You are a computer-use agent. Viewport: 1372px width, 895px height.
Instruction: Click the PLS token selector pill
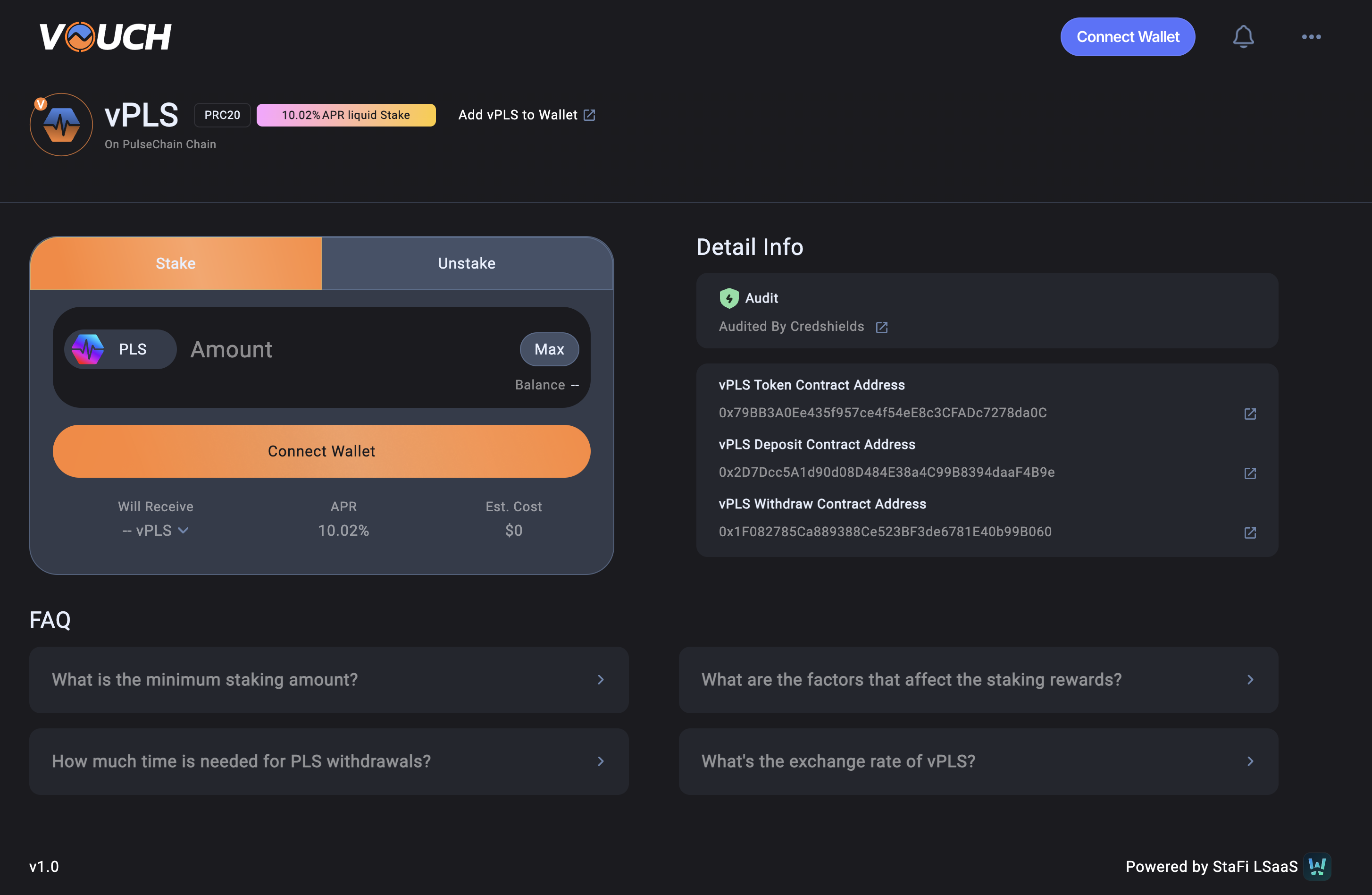[120, 349]
